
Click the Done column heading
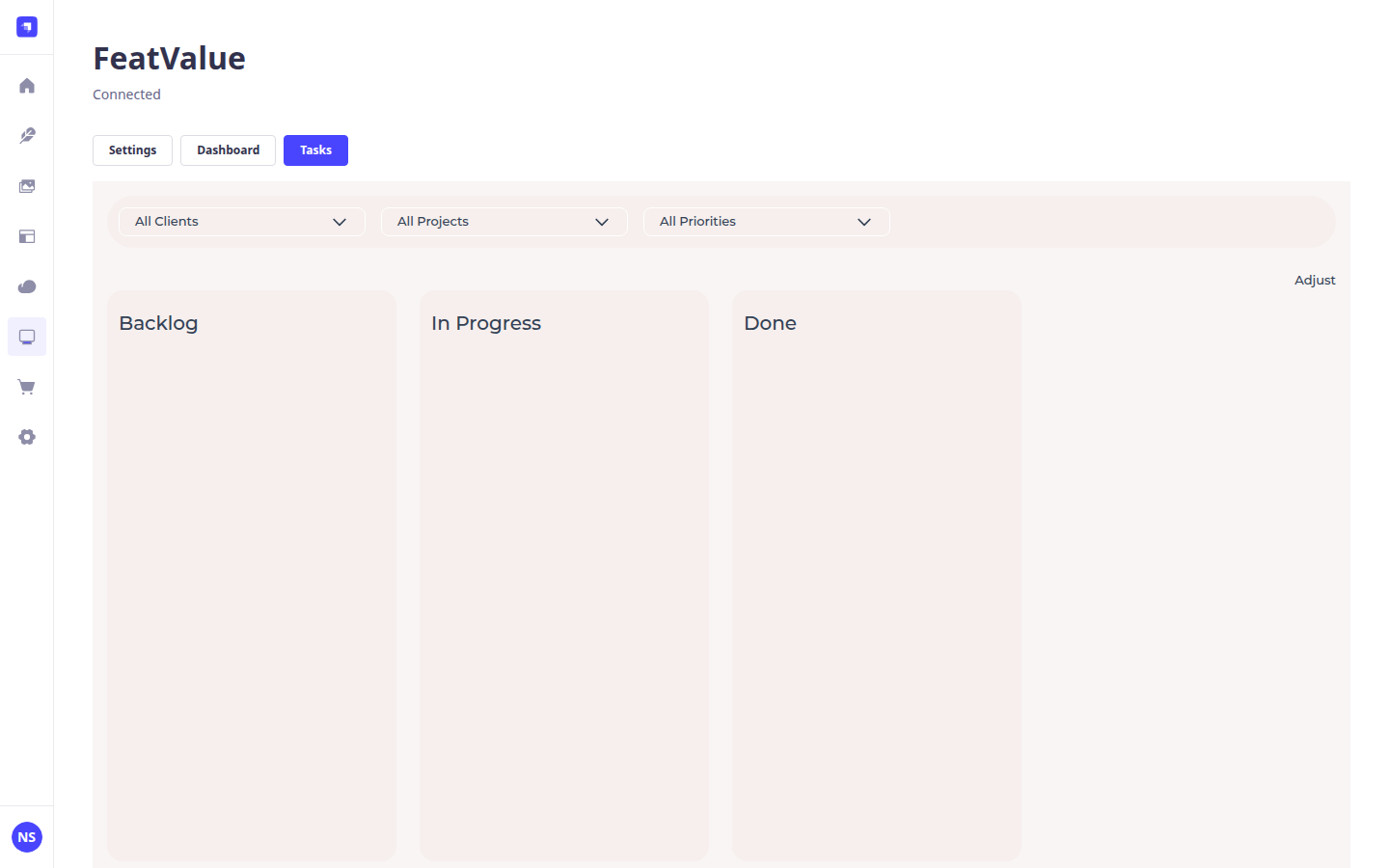[x=770, y=323]
